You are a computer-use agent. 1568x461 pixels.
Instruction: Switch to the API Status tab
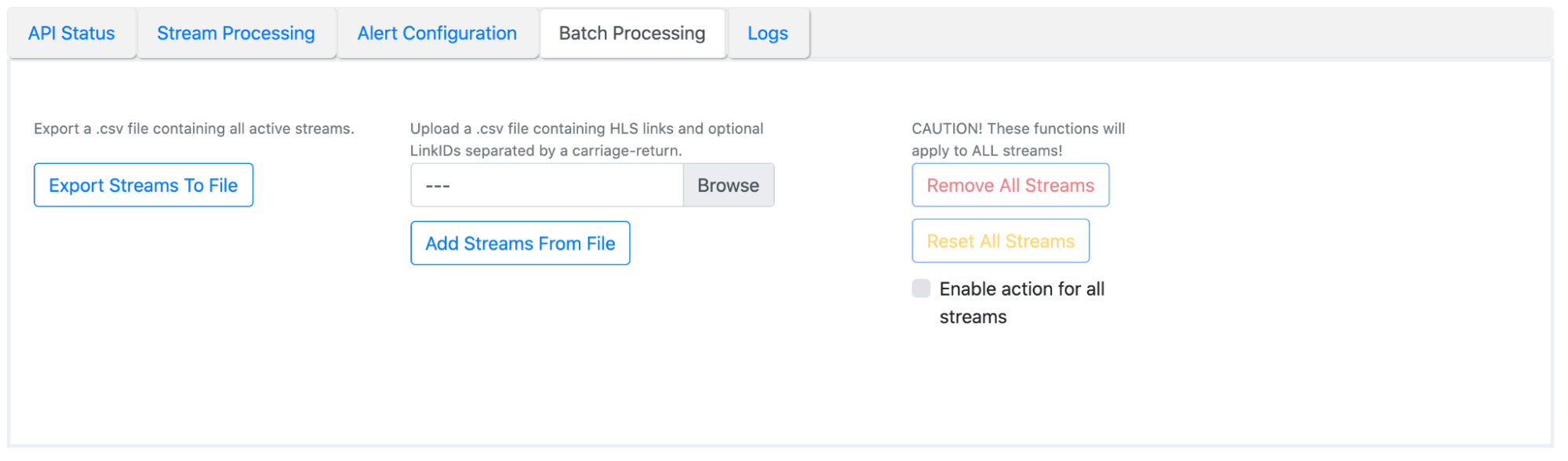[71, 34]
